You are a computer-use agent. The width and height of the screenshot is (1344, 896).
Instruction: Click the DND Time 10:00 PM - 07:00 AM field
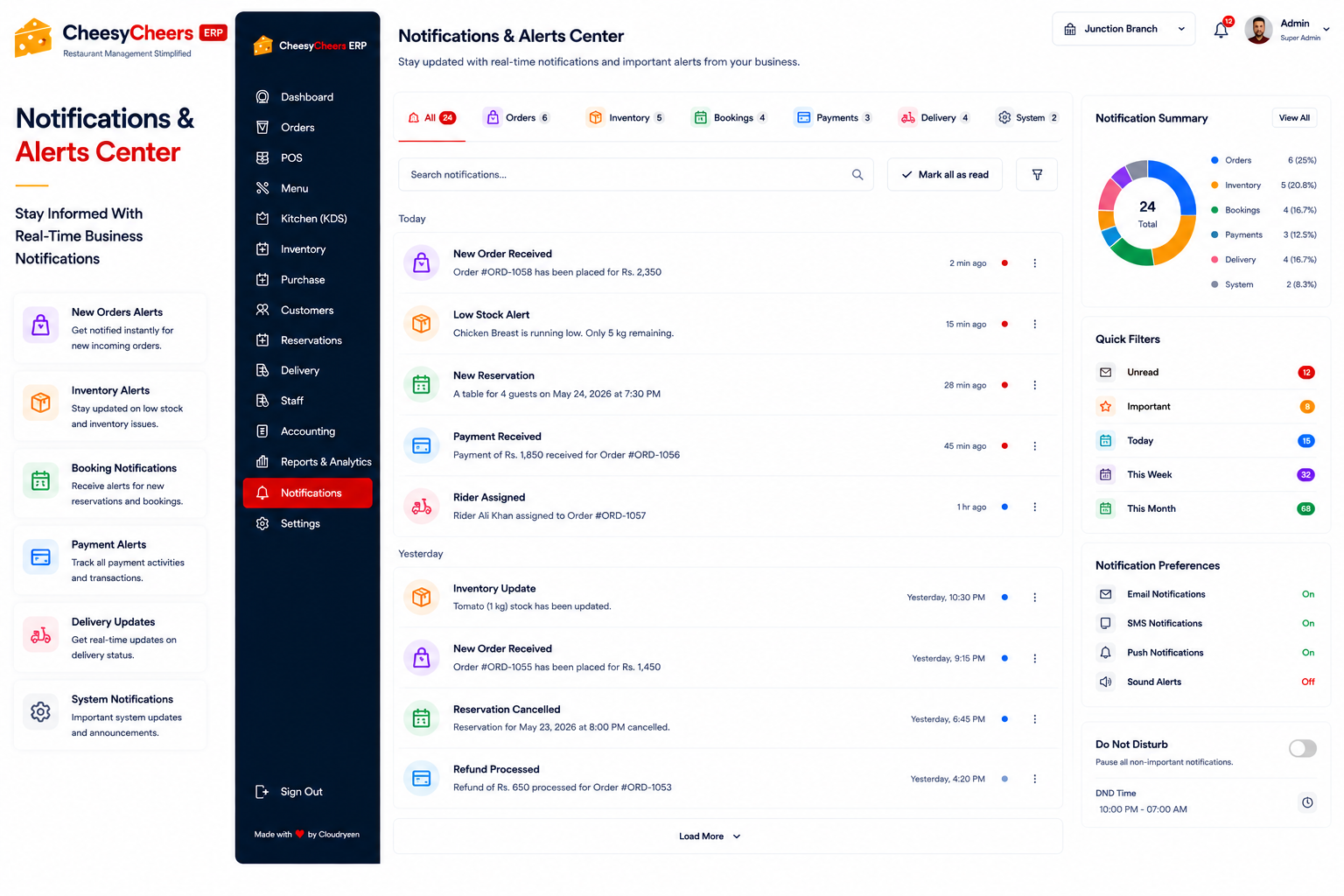coord(1207,801)
